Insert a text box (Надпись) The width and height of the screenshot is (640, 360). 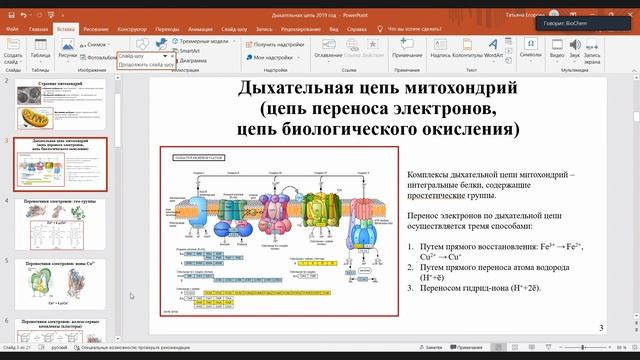point(440,49)
